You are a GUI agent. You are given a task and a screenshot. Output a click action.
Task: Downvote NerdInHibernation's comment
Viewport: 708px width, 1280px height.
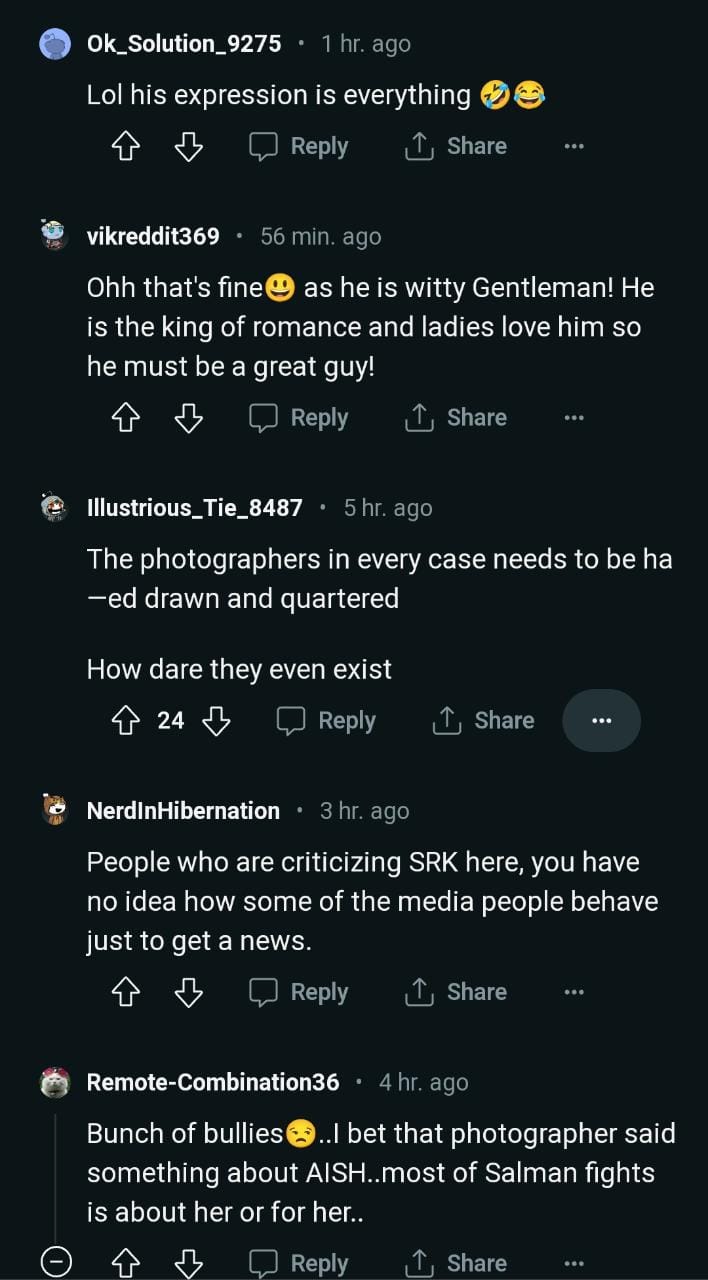188,993
